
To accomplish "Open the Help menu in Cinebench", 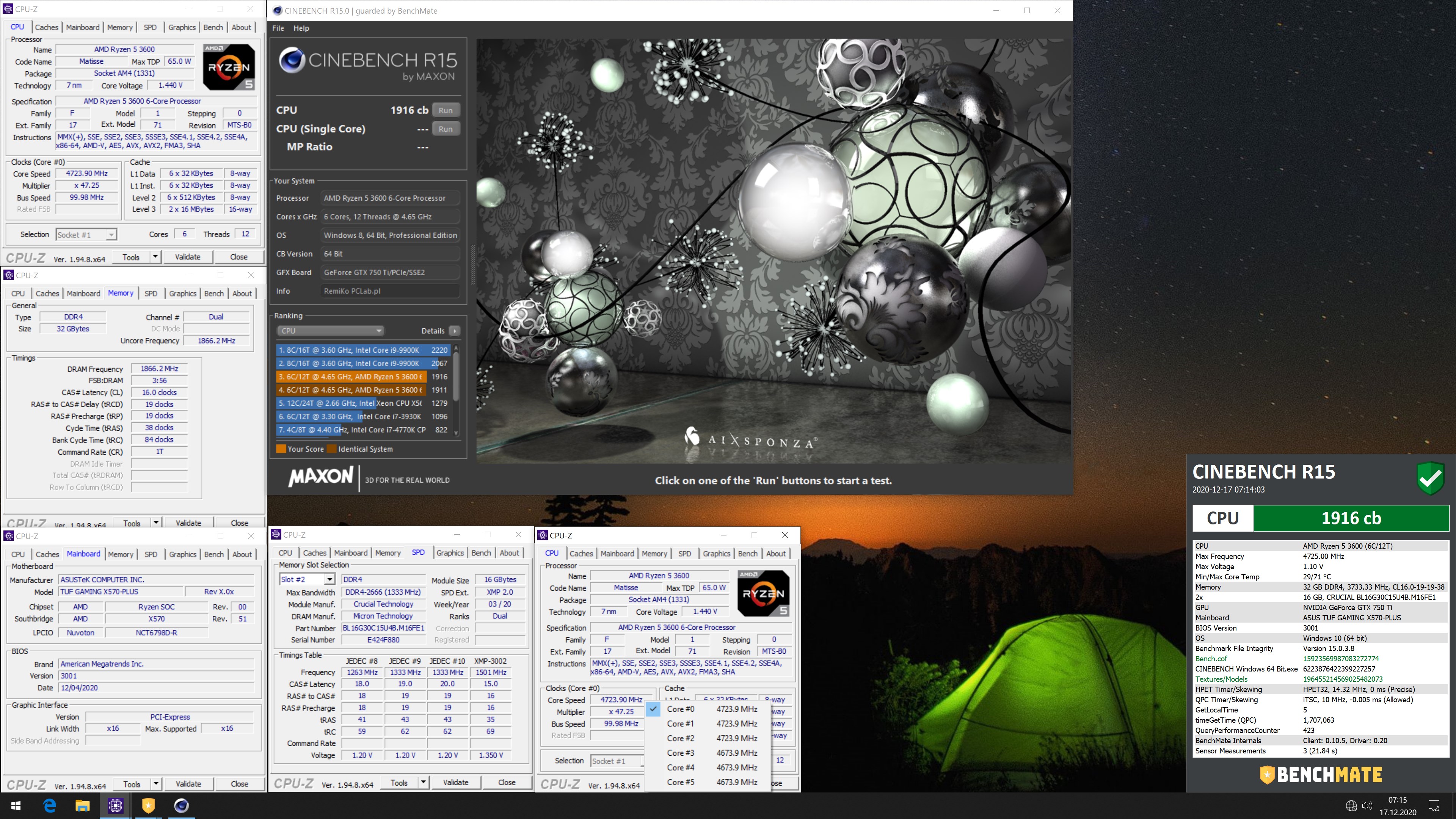I will pyautogui.click(x=301, y=28).
